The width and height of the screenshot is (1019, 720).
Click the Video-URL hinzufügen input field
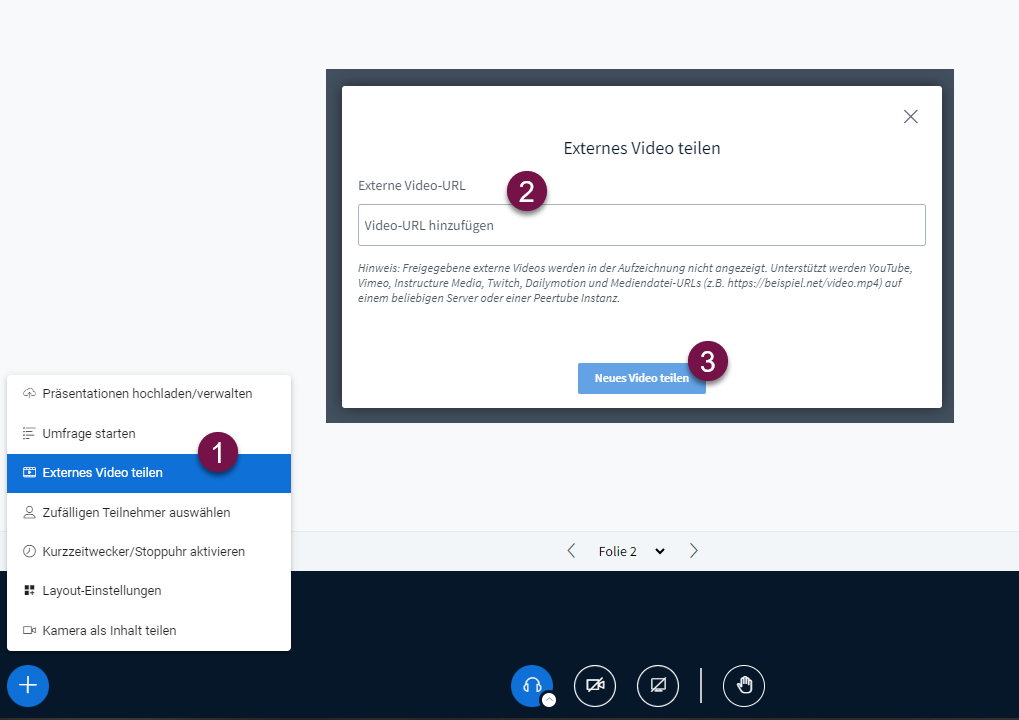tap(641, 225)
